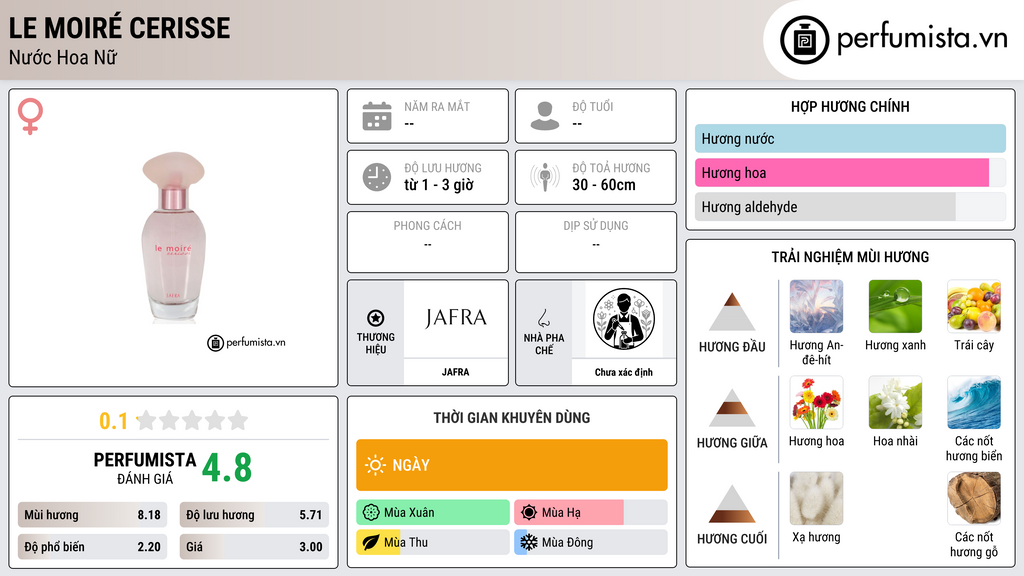The height and width of the screenshot is (576, 1024).
Task: Click the Giá 3.00 score bar
Action: 254,547
